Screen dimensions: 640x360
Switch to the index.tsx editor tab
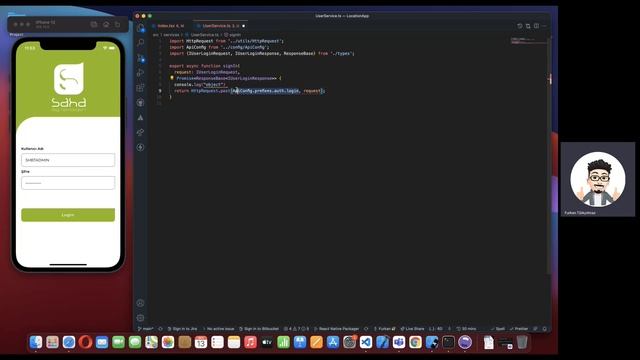point(171,26)
